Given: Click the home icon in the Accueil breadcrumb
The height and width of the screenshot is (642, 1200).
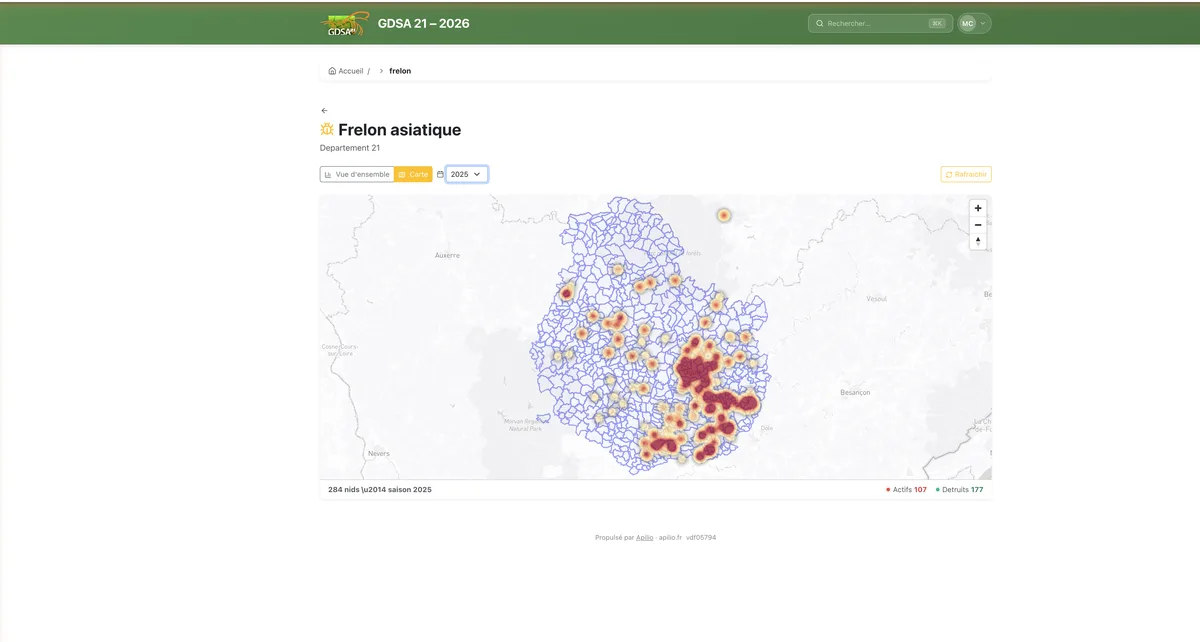Looking at the screenshot, I should pyautogui.click(x=331, y=70).
